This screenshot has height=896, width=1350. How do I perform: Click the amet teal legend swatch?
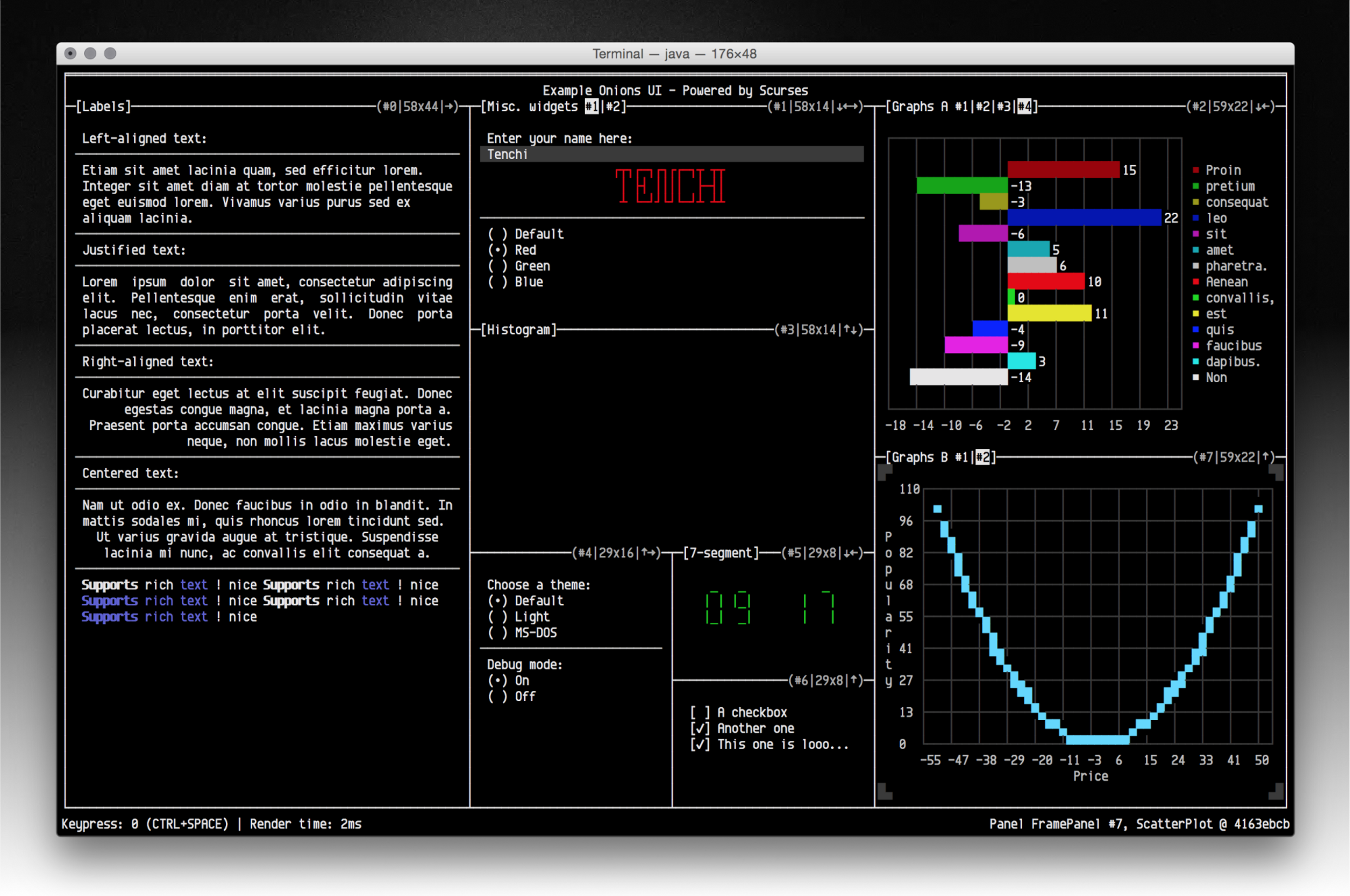(1196, 250)
